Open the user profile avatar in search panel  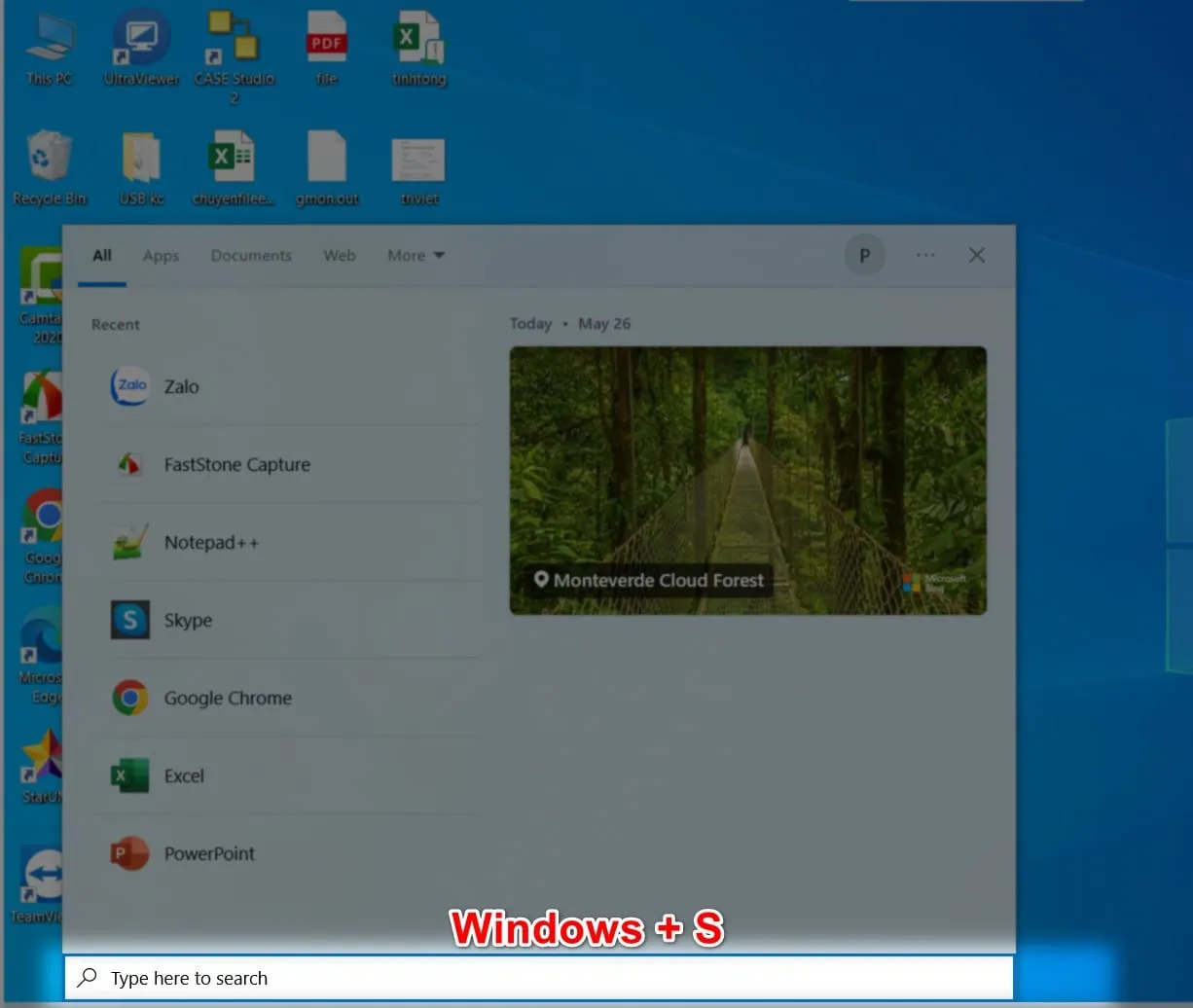(x=864, y=255)
